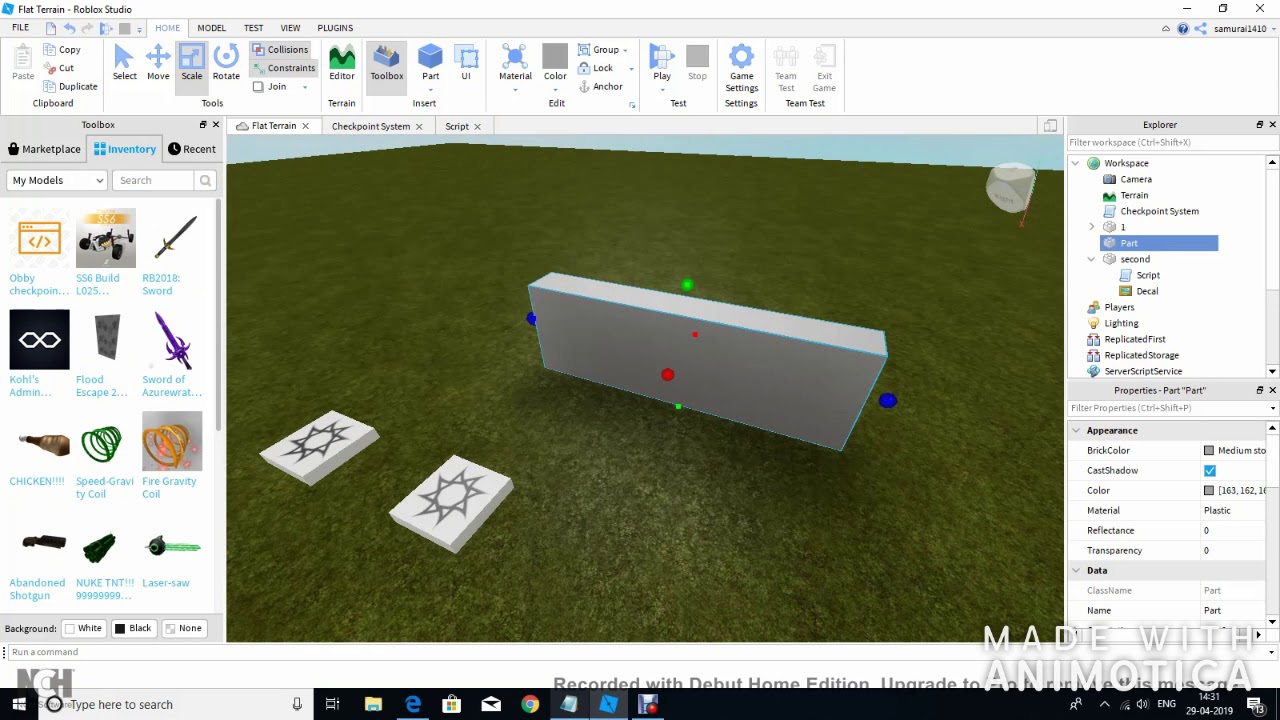Select Terrain in Explorer
This screenshot has height=720, width=1280.
[1134, 195]
